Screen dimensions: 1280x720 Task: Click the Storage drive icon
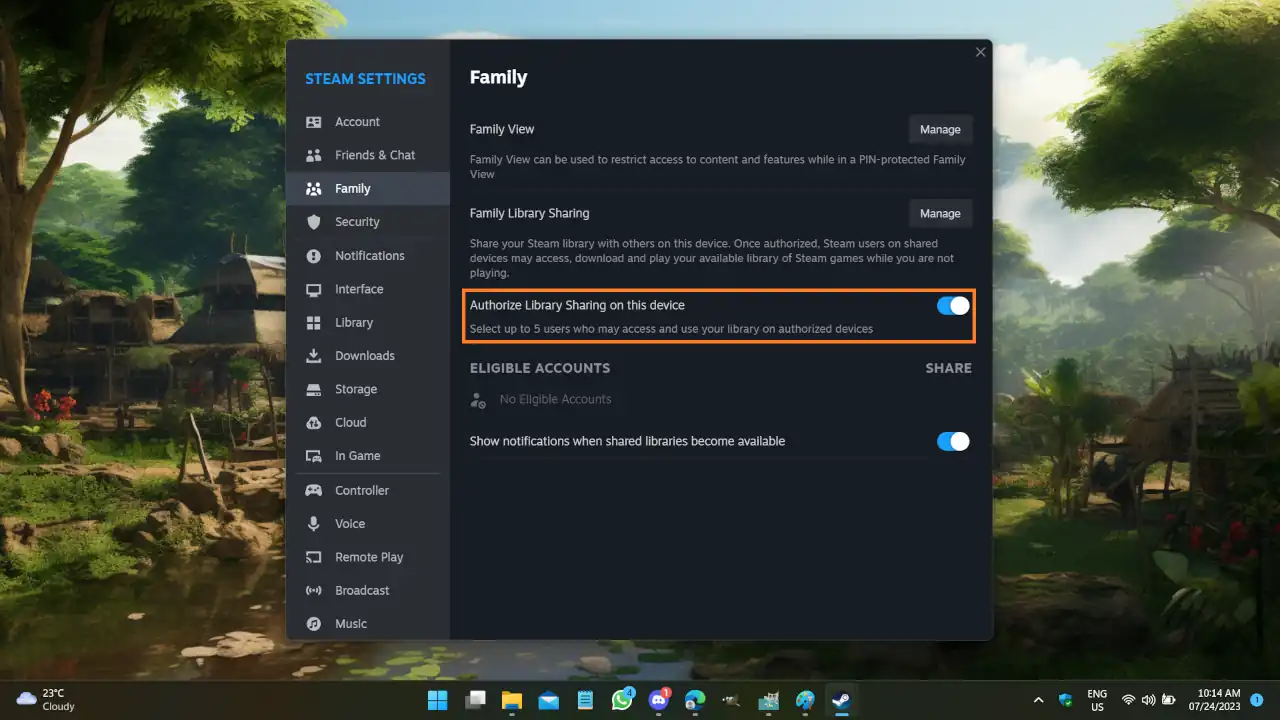tap(314, 389)
